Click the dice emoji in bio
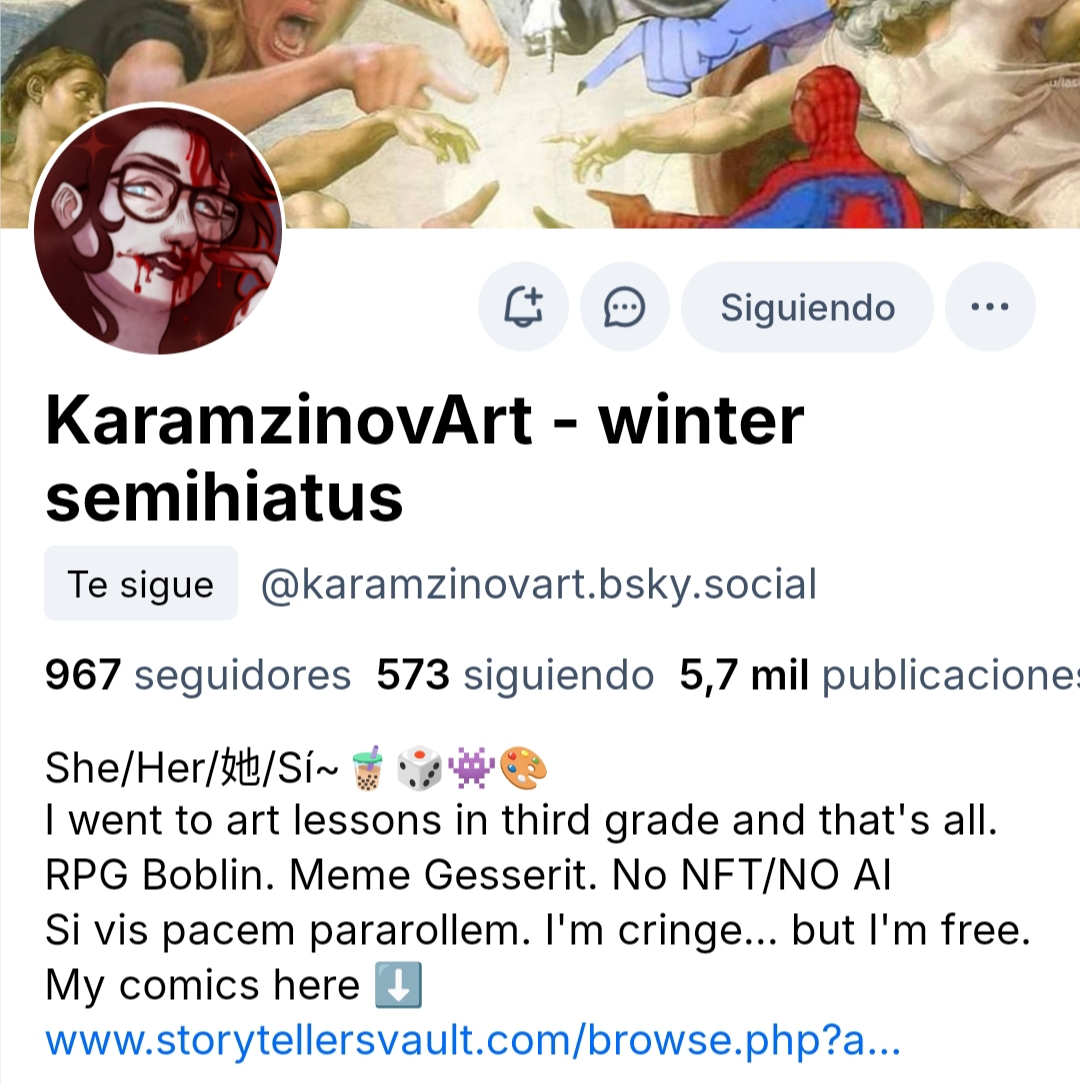 click(x=419, y=767)
